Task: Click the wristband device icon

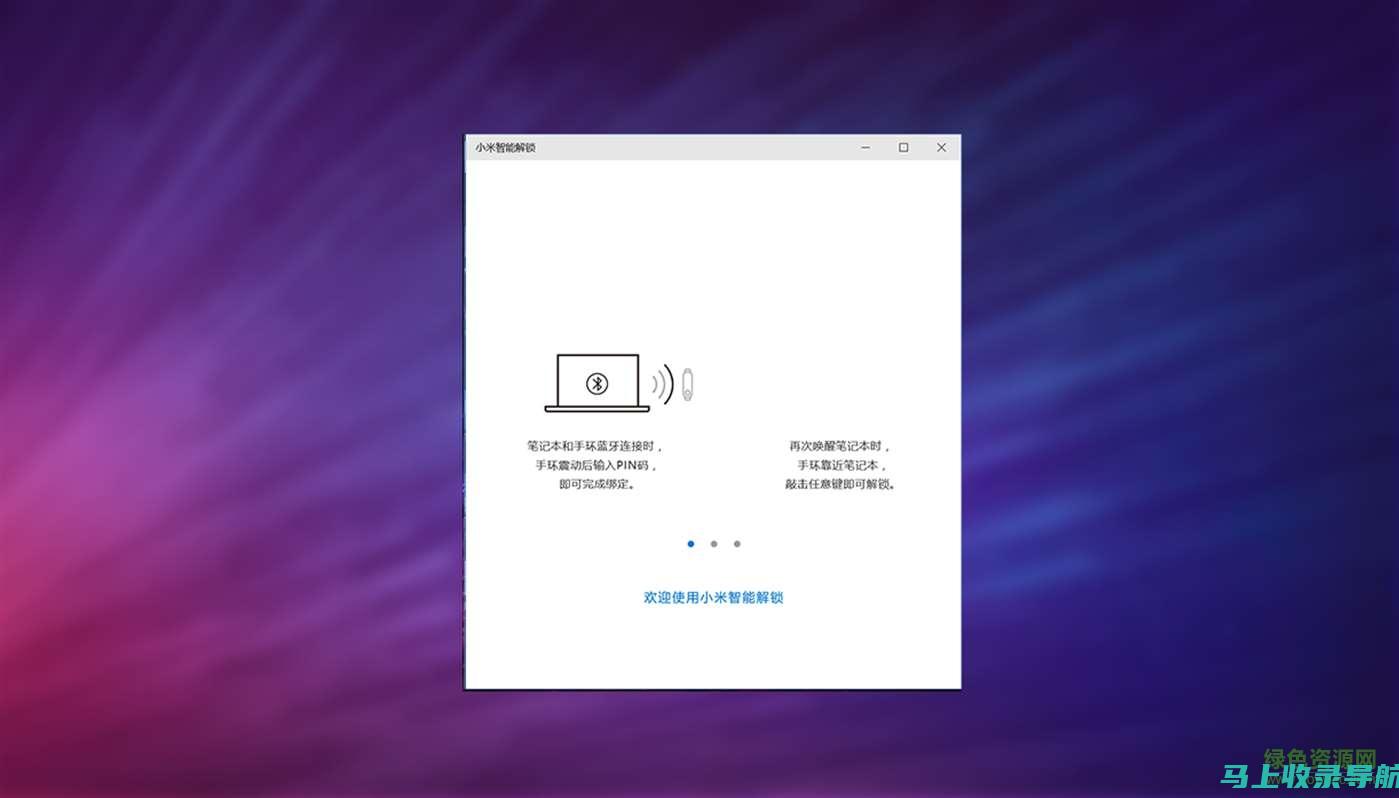Action: point(687,385)
